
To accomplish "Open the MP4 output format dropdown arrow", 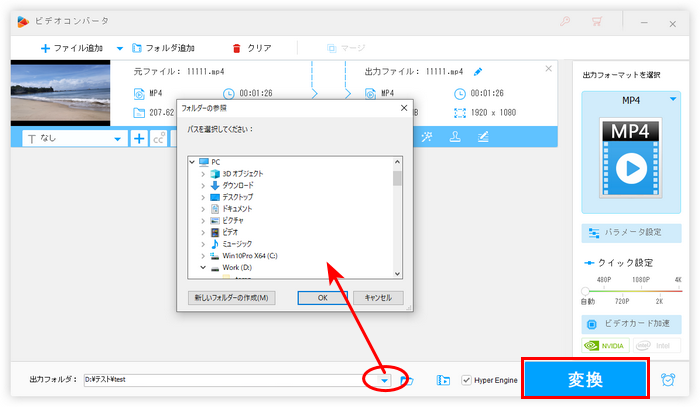I will [673, 99].
